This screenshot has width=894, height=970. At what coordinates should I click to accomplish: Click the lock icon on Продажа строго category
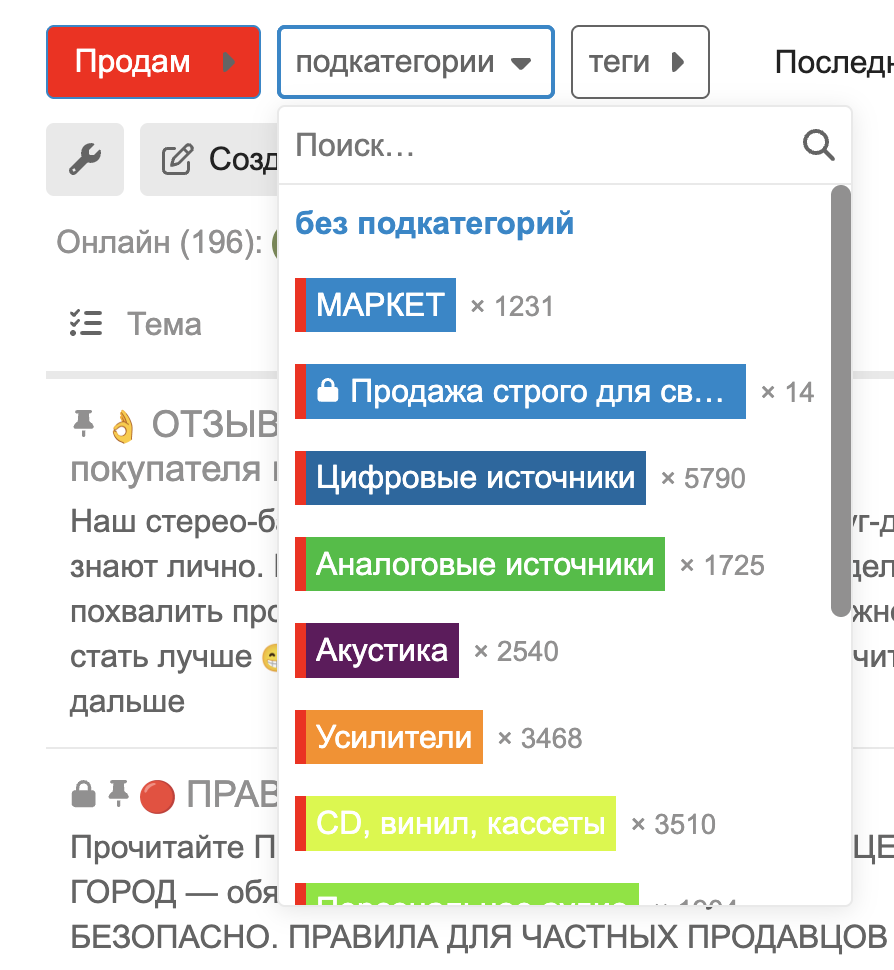pyautogui.click(x=326, y=392)
